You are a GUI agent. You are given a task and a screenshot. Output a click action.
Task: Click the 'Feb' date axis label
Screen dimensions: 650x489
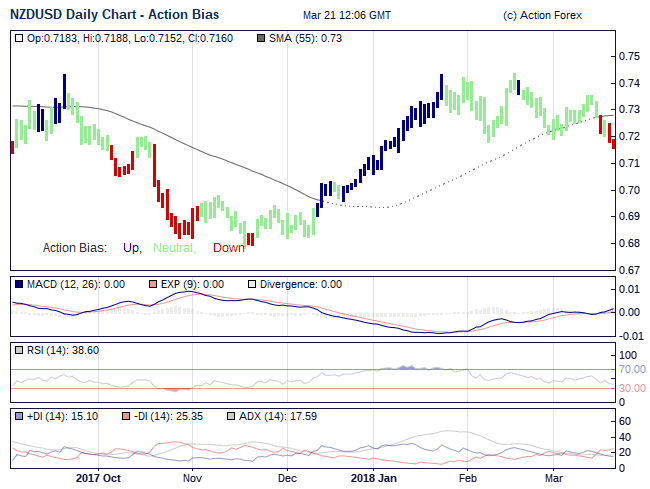coord(468,478)
